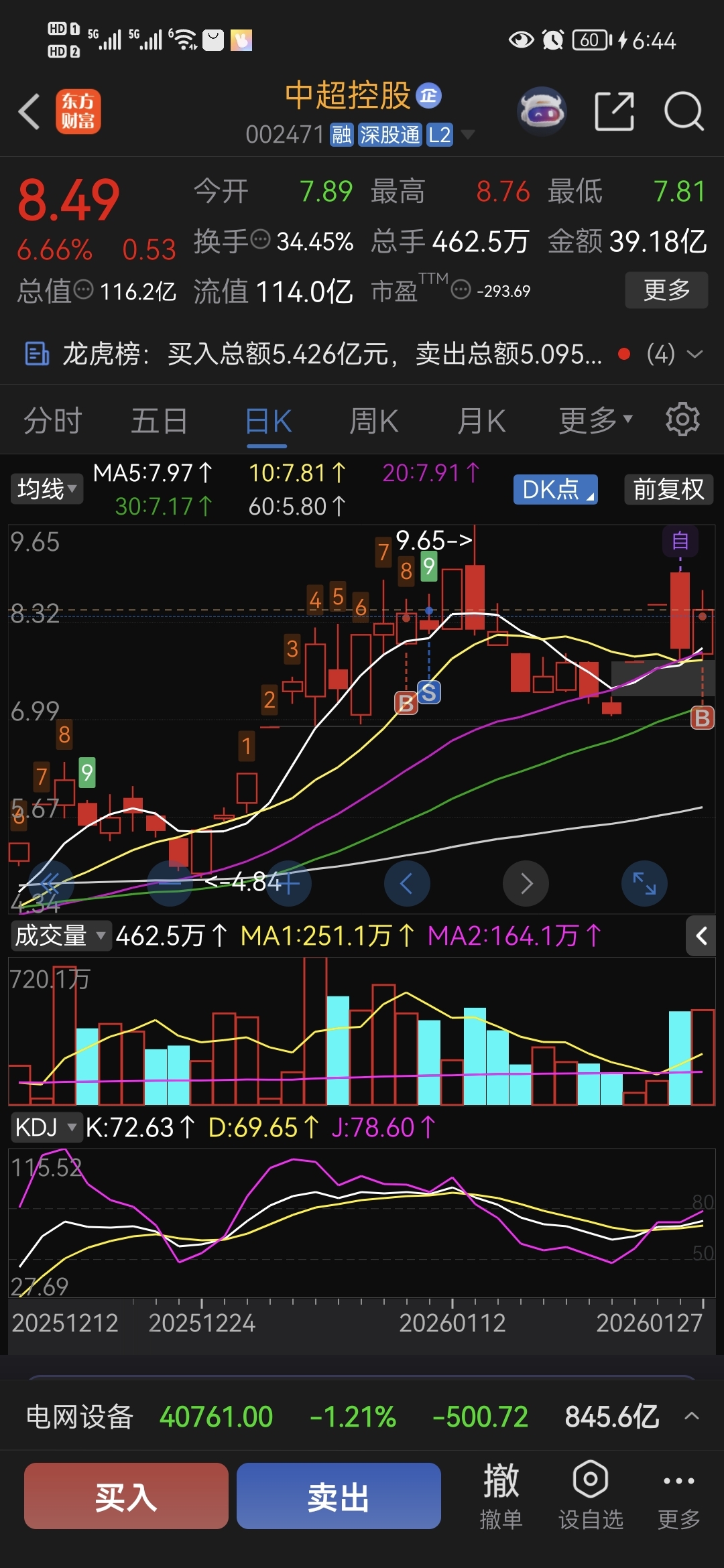The image size is (724, 1568).
Task: Switch to 分时 intraday tab
Action: pyautogui.click(x=53, y=421)
